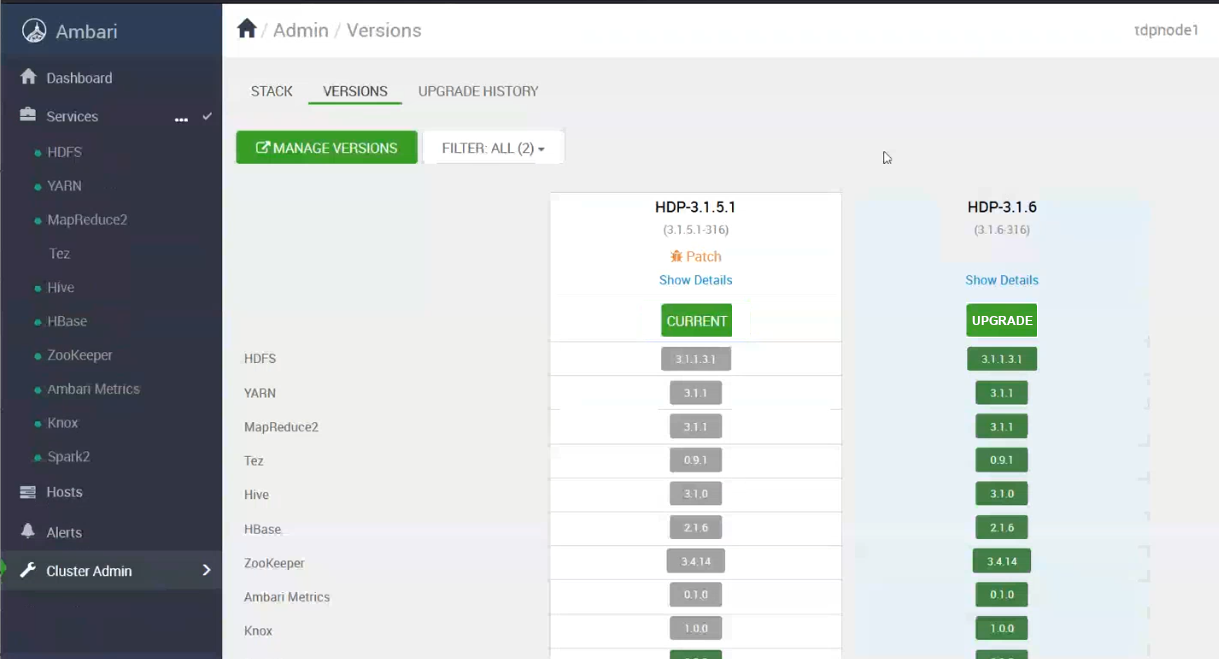Open Tez service in the sidebar
The width and height of the screenshot is (1219, 659).
pos(59,254)
